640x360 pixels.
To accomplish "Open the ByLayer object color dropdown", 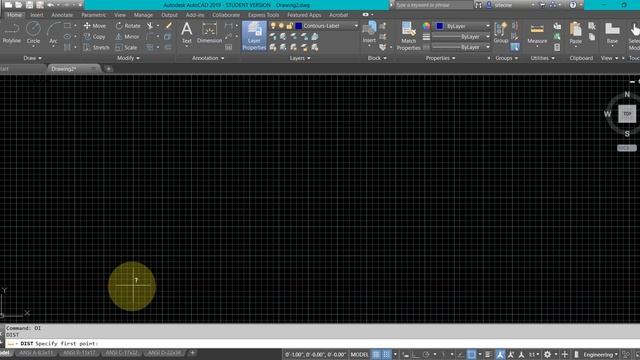I will tap(463, 26).
